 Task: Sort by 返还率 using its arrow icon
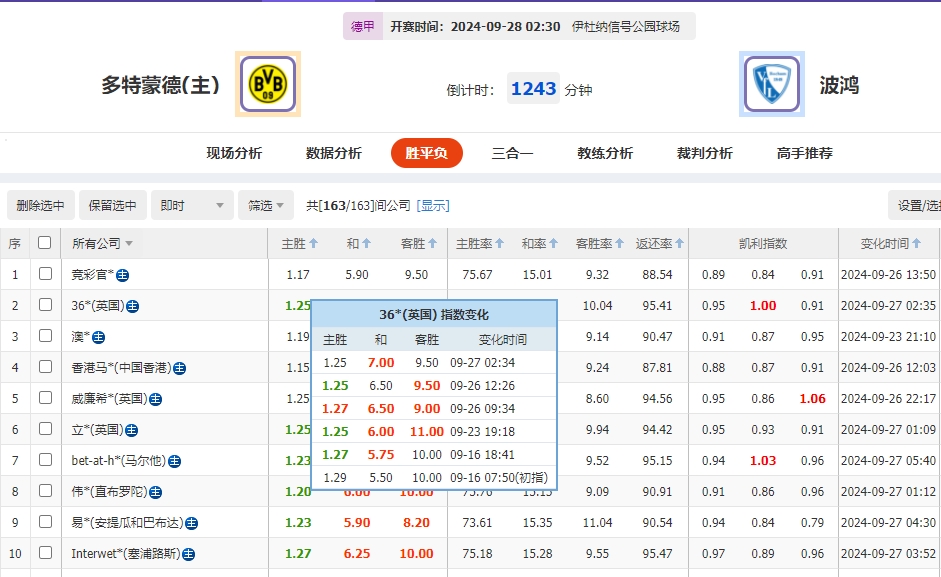678,242
